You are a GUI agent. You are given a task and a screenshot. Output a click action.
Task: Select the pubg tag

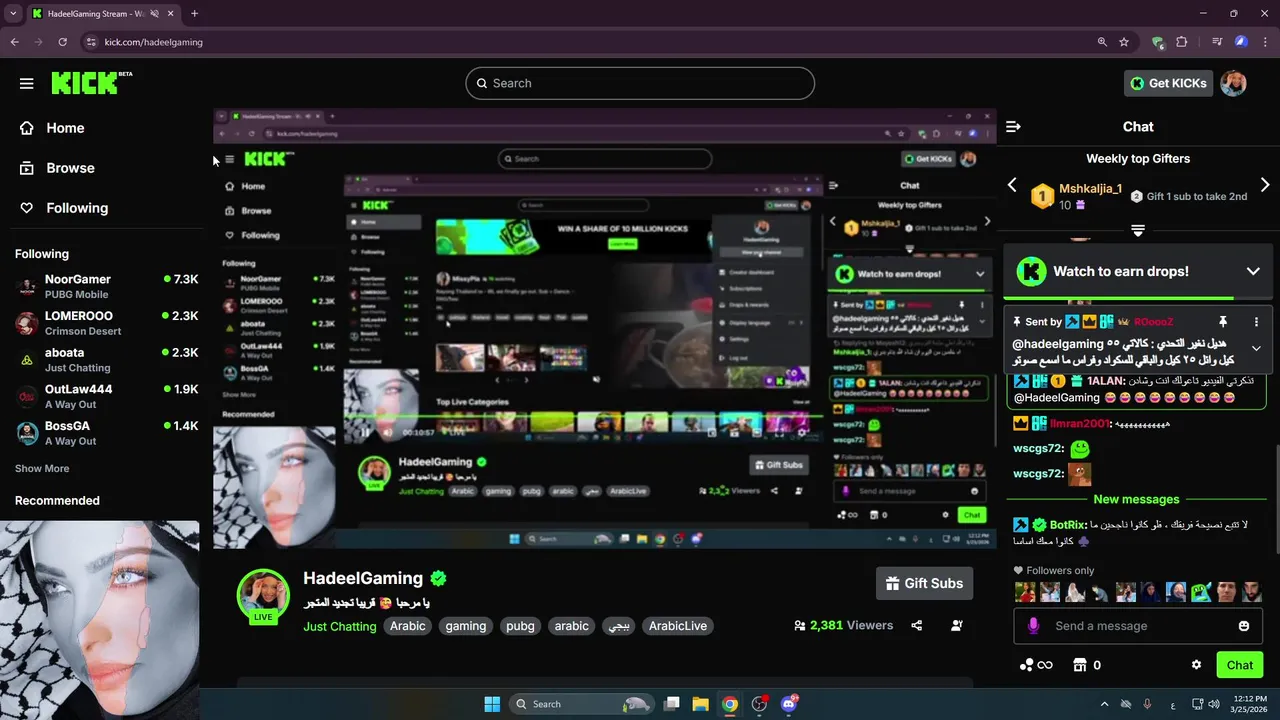point(520,626)
